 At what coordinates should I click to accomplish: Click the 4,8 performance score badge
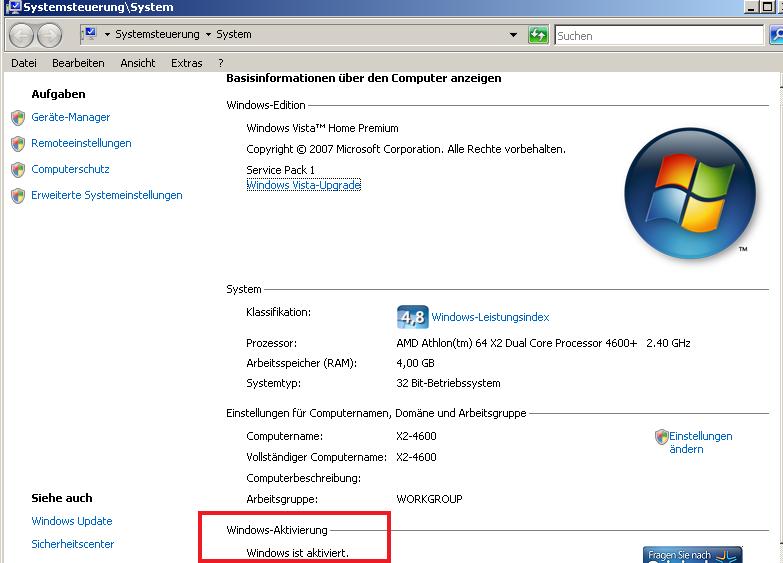tap(412, 317)
